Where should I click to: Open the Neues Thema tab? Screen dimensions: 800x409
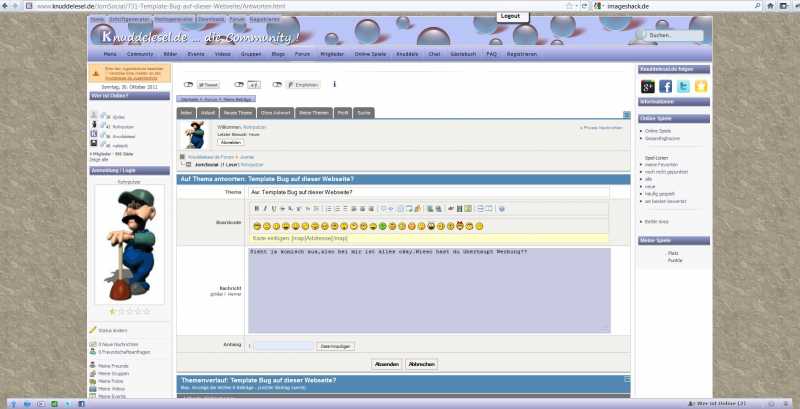(238, 113)
